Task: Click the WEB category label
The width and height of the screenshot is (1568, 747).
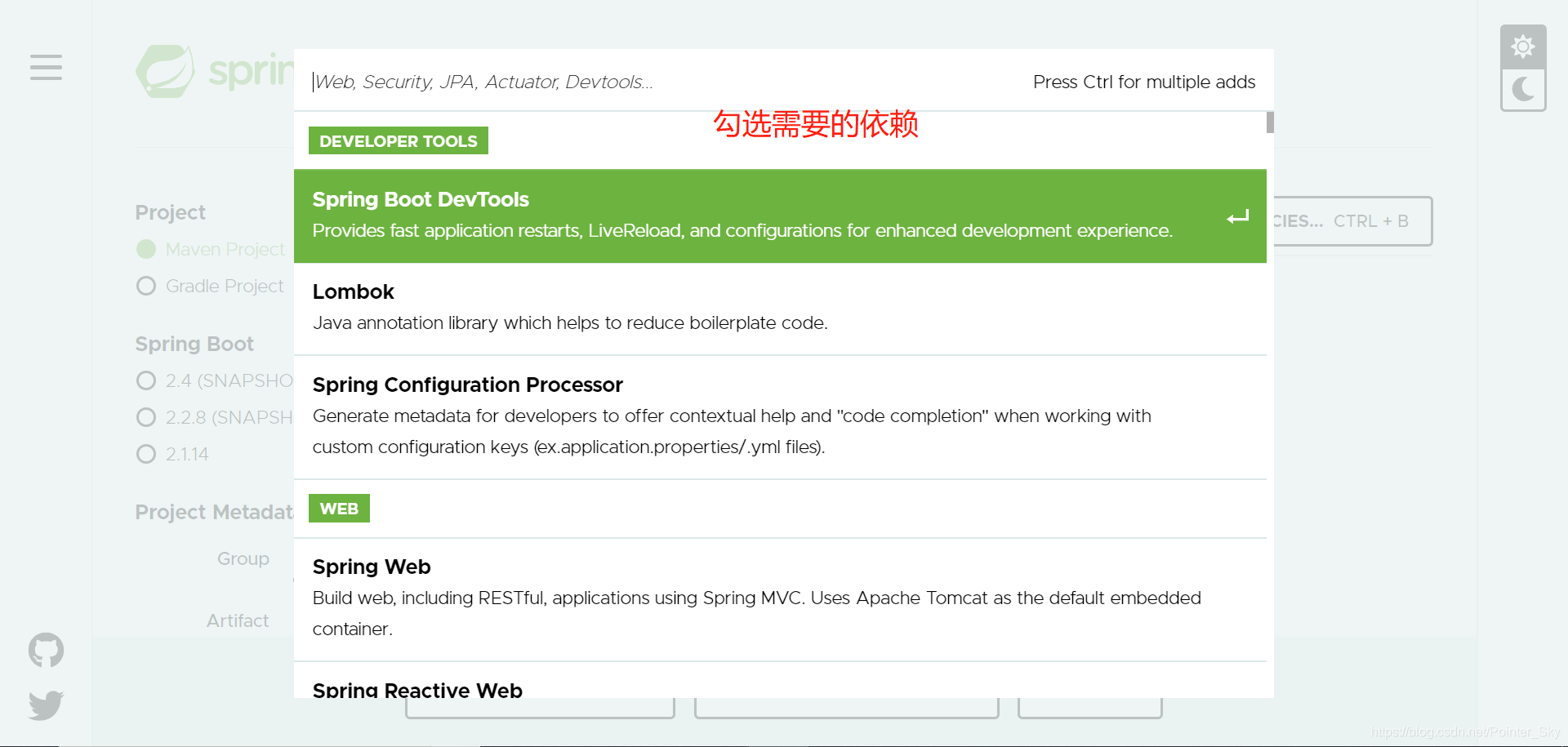Action: [x=339, y=508]
